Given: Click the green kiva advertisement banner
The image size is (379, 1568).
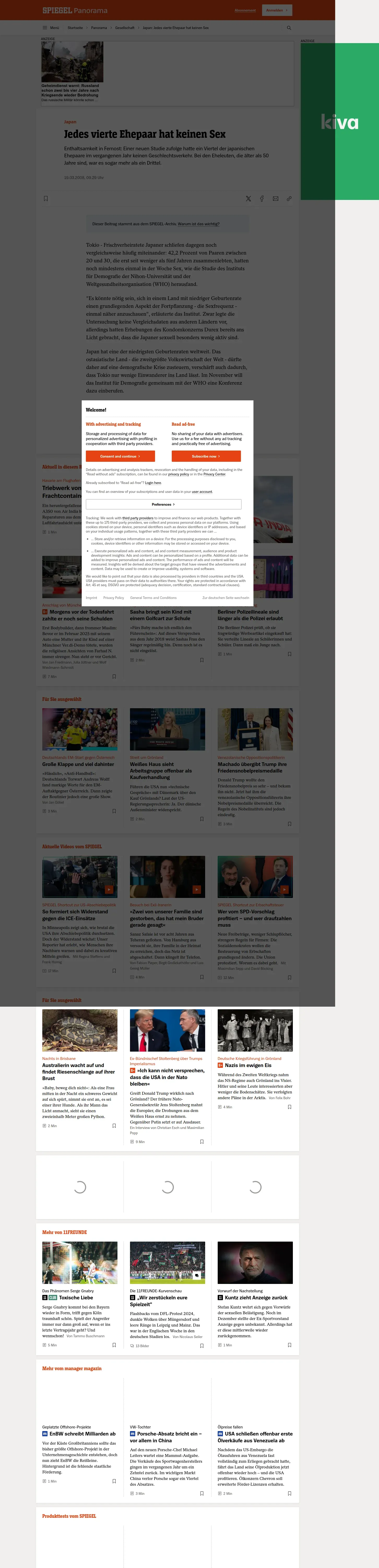Looking at the screenshot, I should [x=340, y=122].
